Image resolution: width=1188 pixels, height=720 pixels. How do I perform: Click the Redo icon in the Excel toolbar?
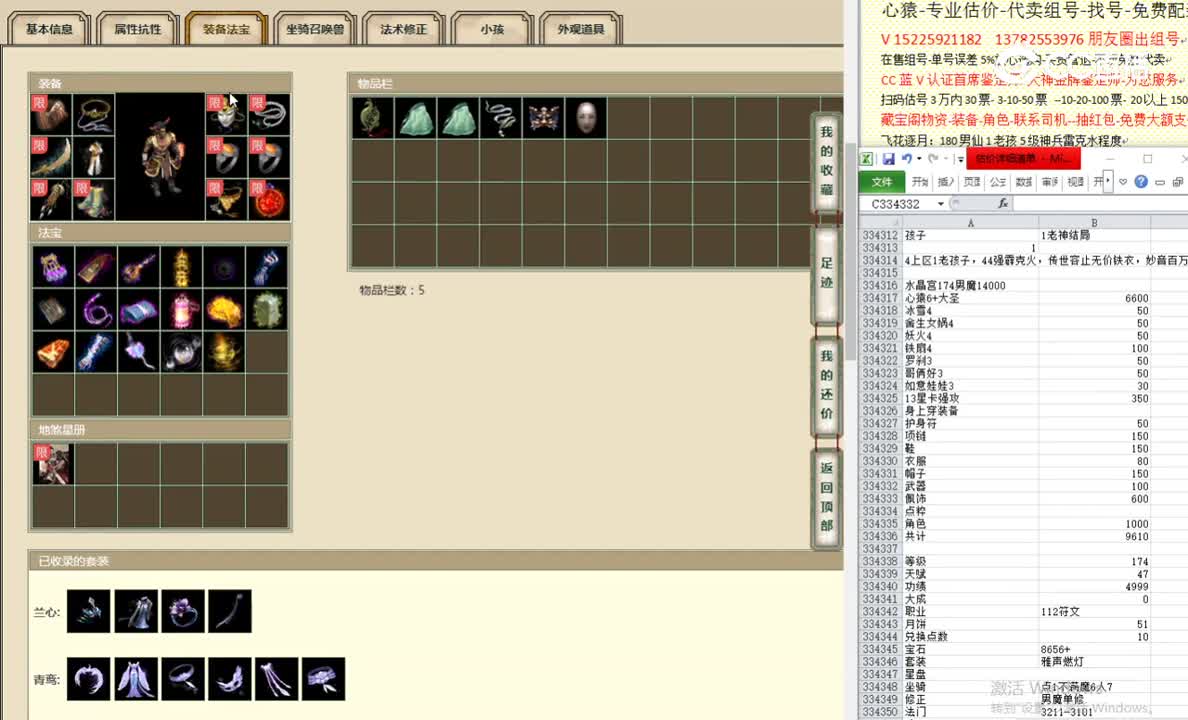click(933, 158)
